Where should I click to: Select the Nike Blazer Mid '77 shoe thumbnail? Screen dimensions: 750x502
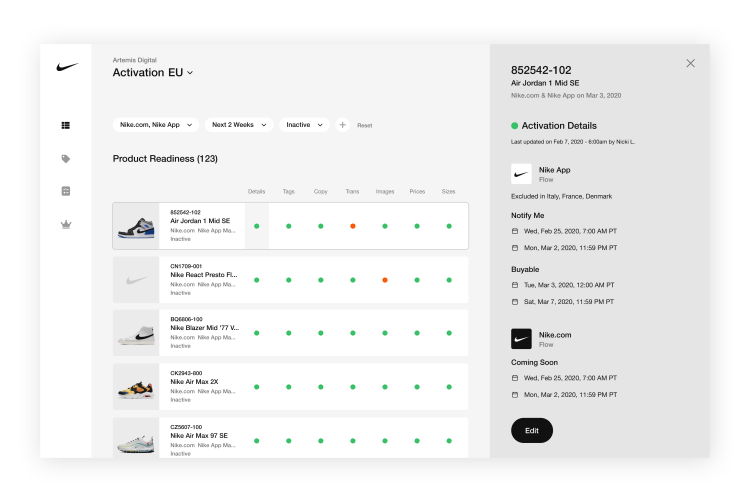click(136, 333)
